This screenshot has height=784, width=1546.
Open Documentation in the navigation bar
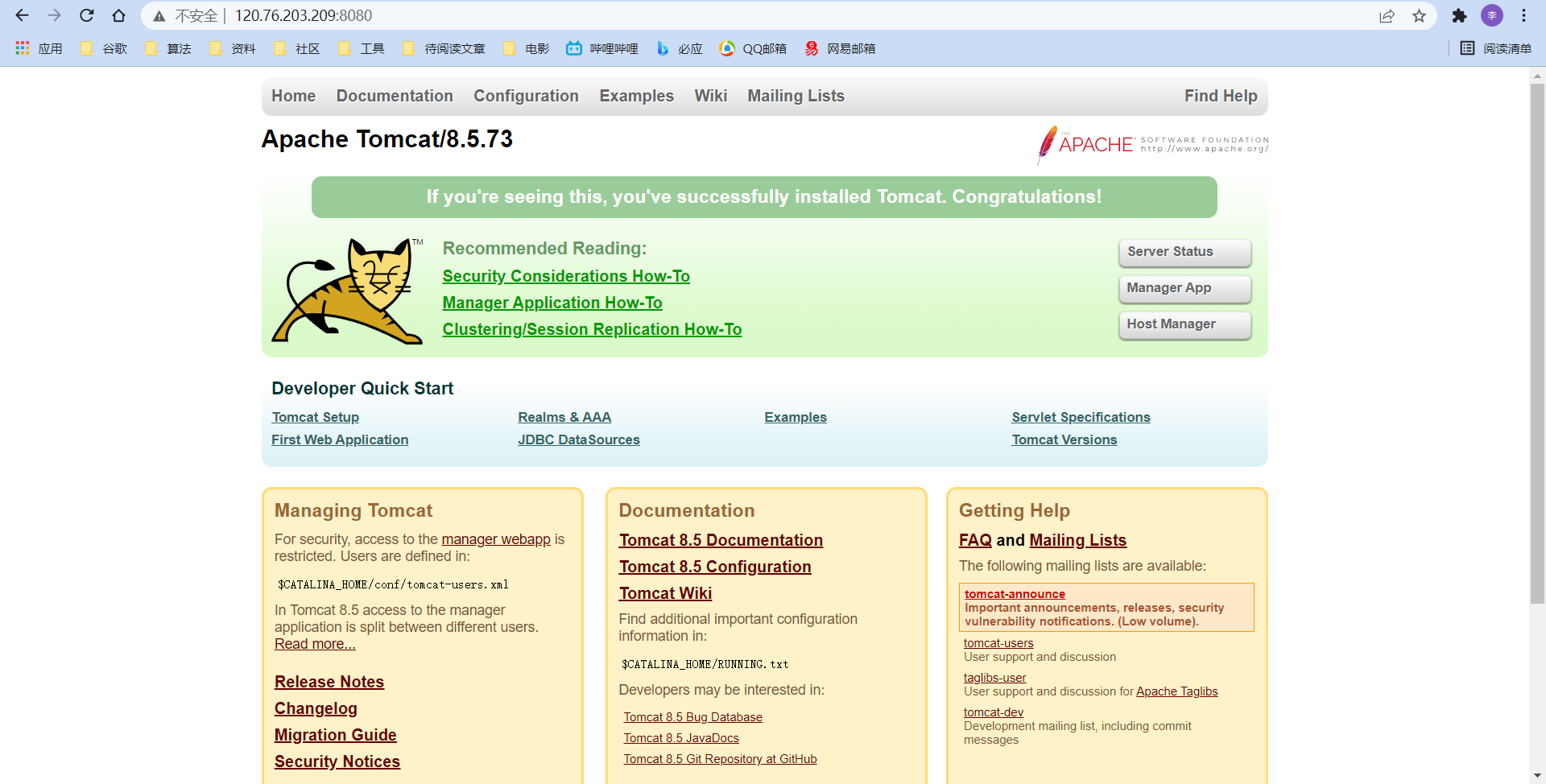pos(395,96)
